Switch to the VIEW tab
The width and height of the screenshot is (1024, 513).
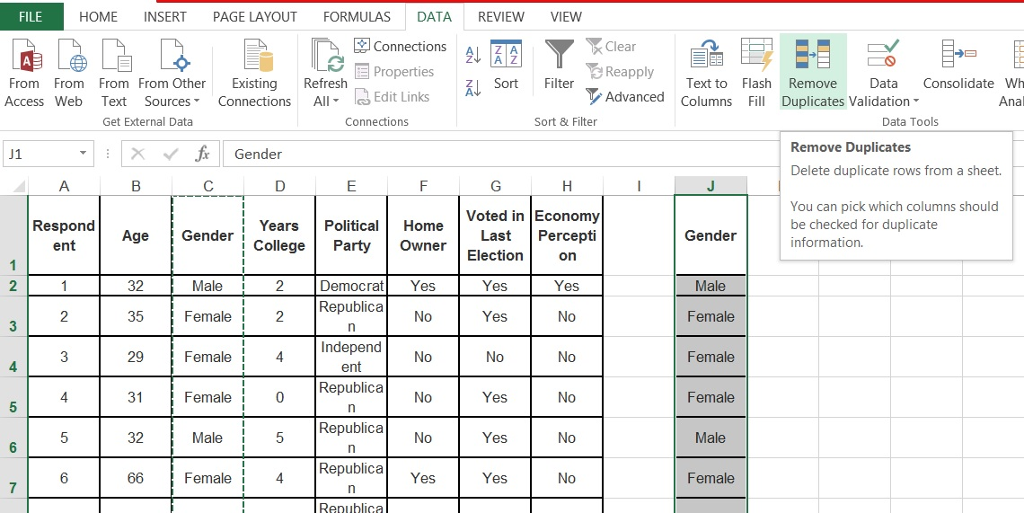[566, 17]
